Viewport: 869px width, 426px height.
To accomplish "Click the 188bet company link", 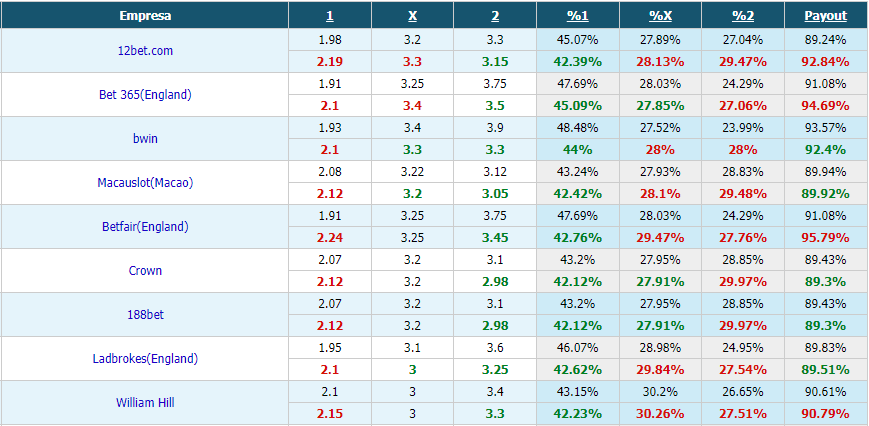I will (145, 315).
